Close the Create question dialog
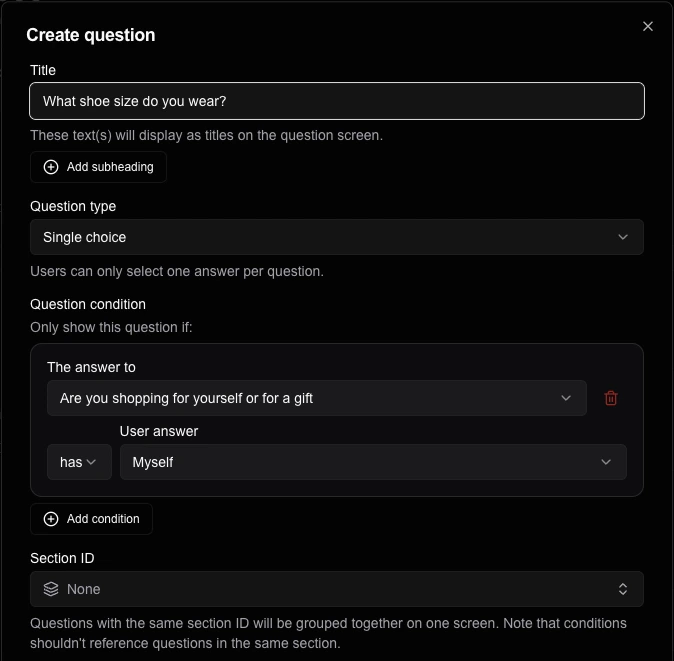Image resolution: width=674 pixels, height=661 pixels. [x=648, y=27]
